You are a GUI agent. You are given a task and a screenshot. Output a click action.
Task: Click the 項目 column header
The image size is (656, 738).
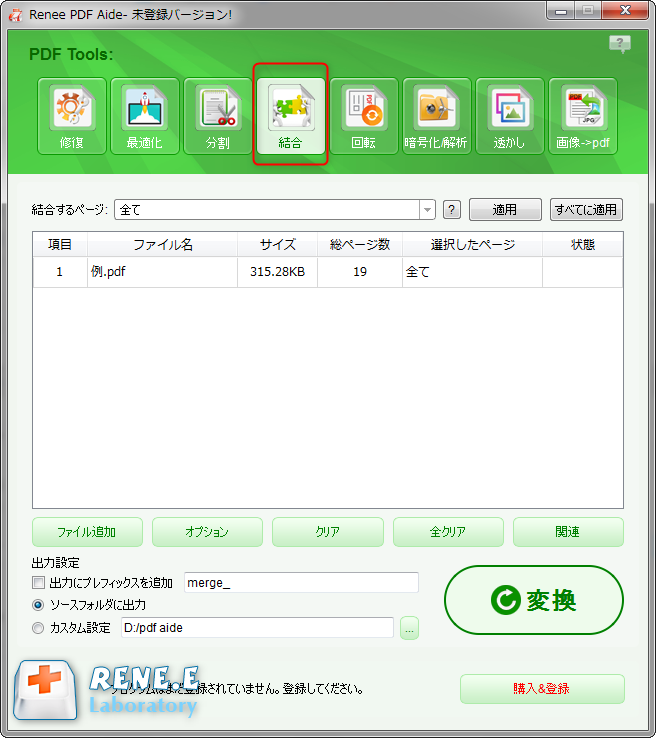pyautogui.click(x=60, y=244)
